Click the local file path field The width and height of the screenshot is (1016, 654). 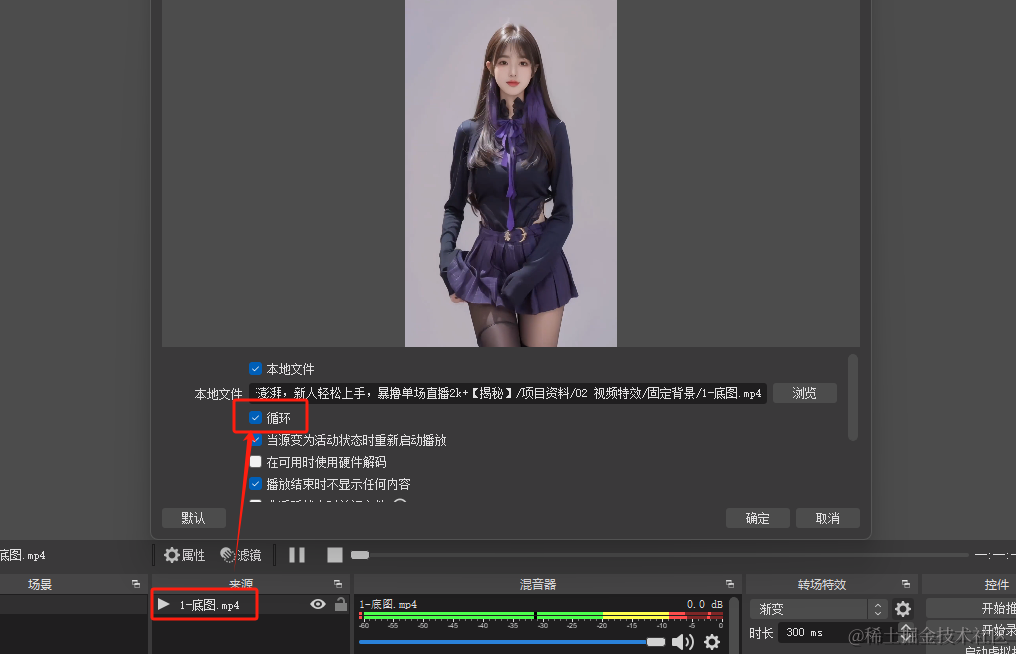[x=508, y=393]
